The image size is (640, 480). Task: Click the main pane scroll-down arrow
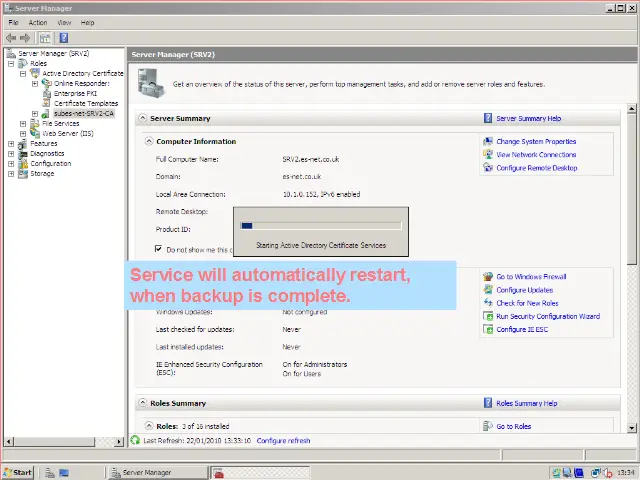pyautogui.click(x=631, y=428)
